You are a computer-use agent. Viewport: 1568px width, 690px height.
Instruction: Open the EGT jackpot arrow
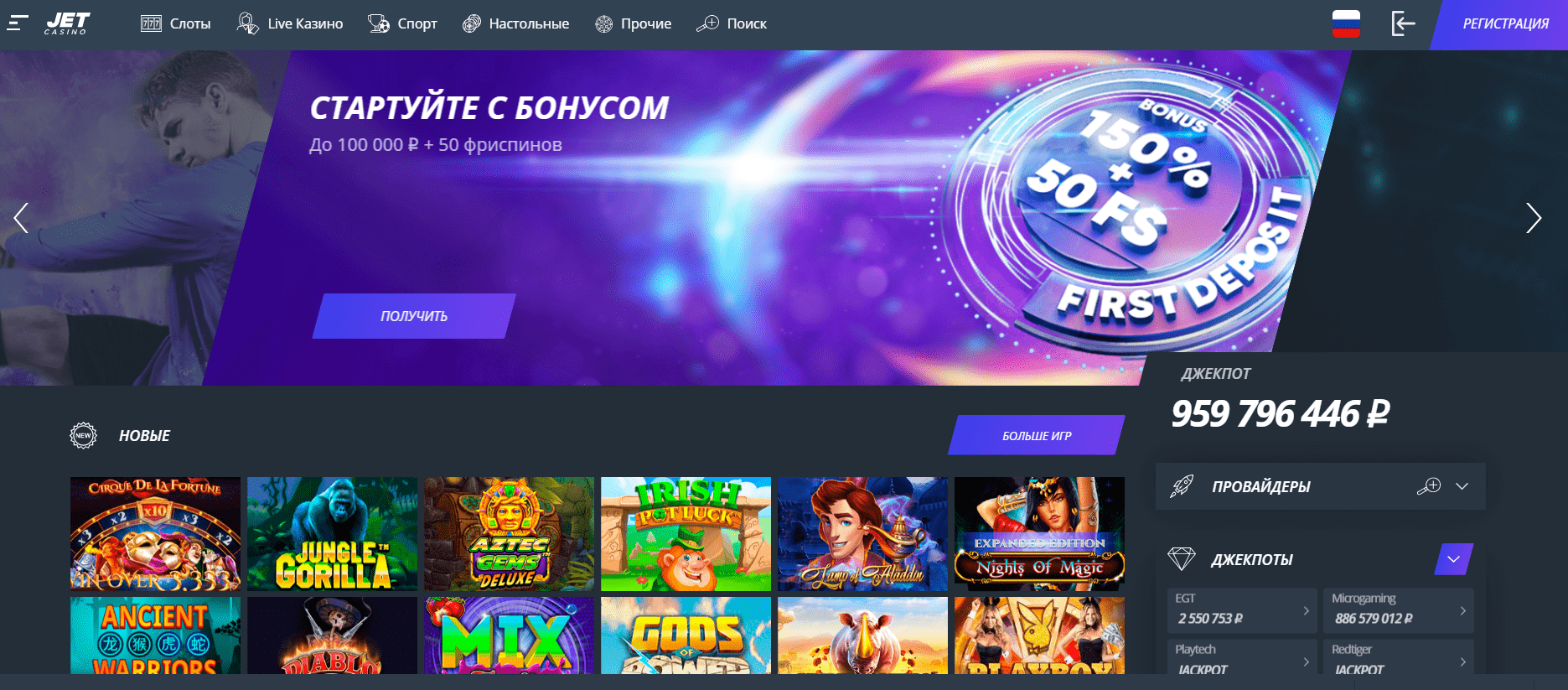pos(1306,610)
